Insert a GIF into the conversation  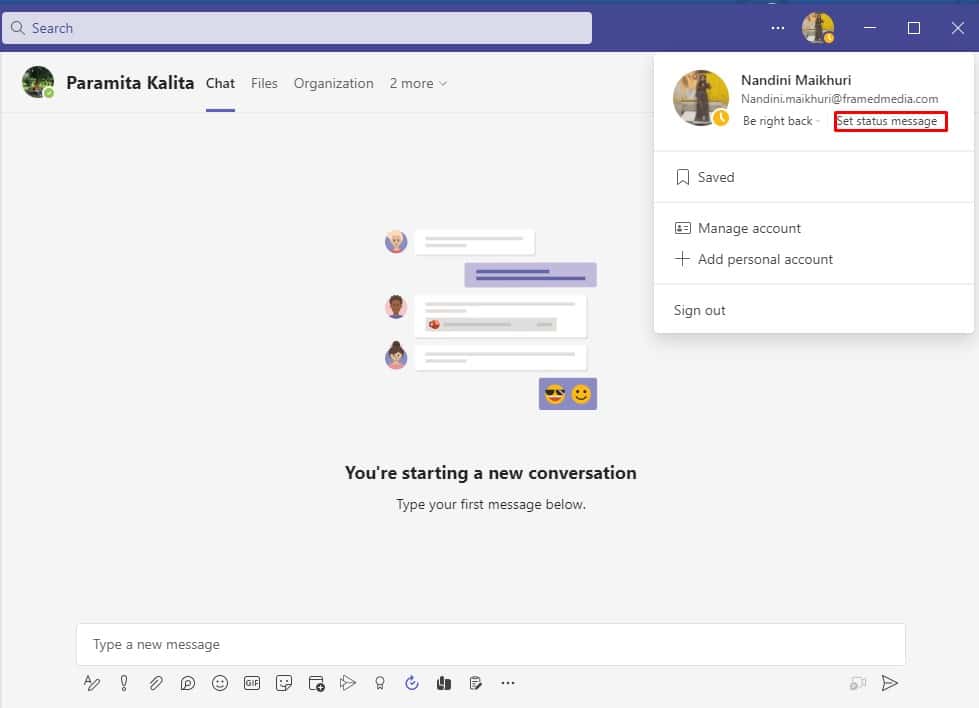pos(251,683)
